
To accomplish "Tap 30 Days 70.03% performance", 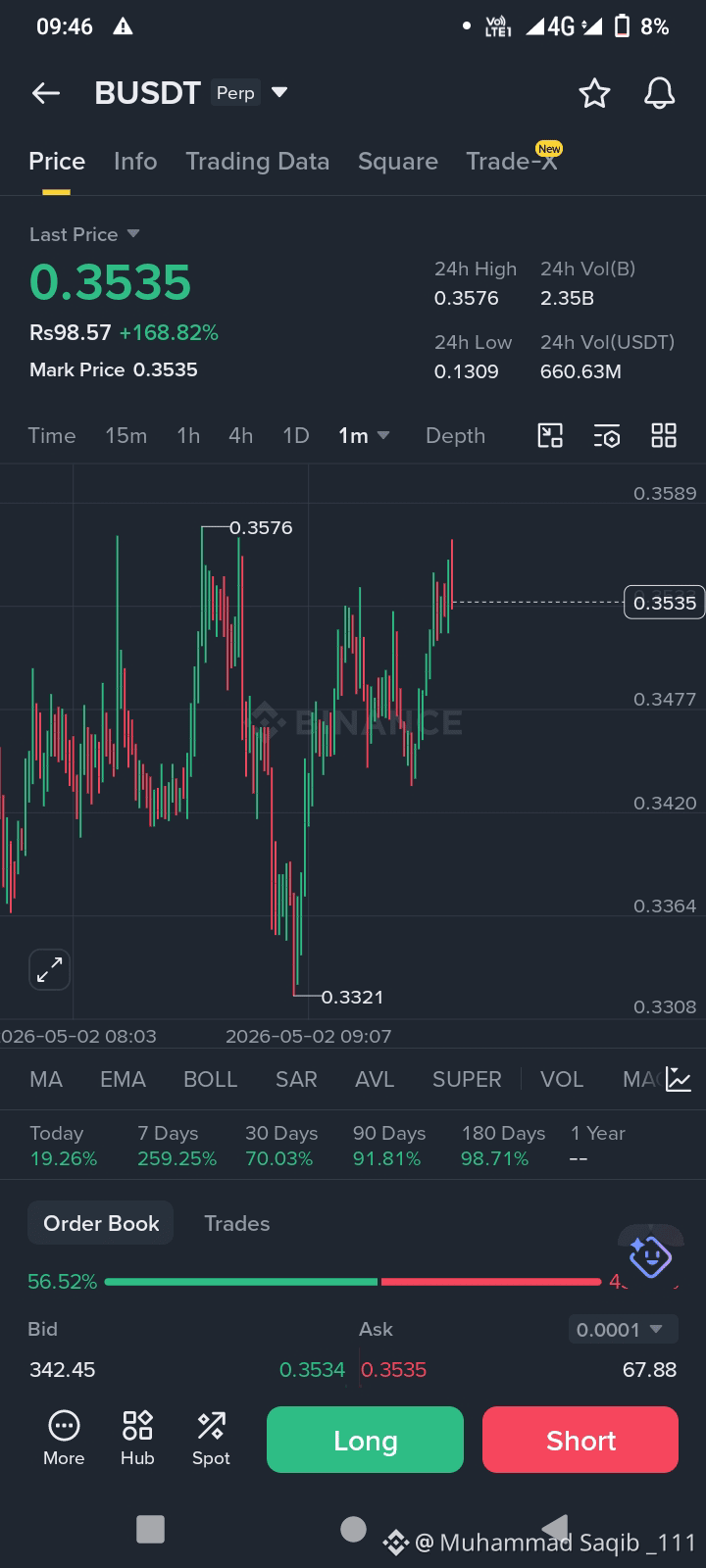I will point(281,1146).
